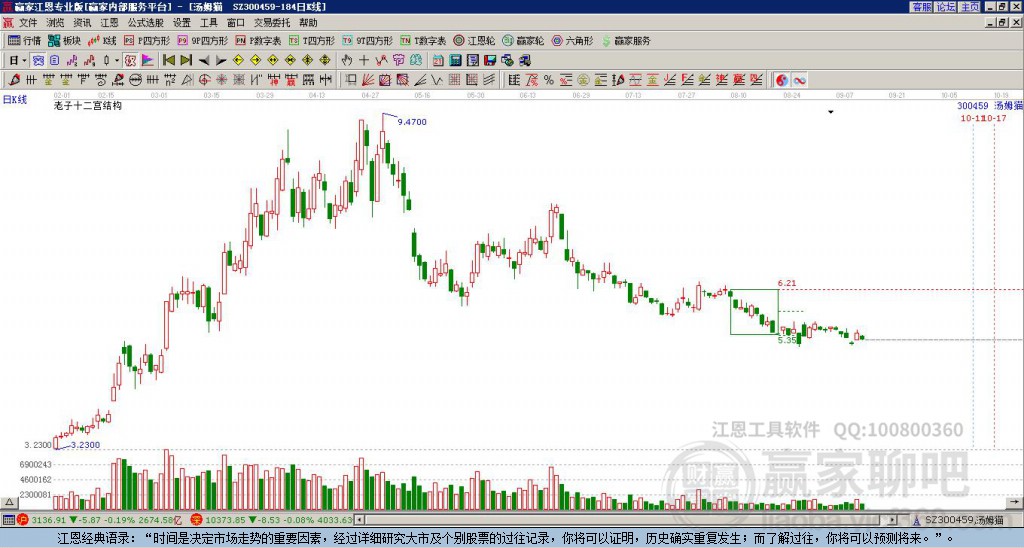Click the black left arrow button

pos(204,61)
